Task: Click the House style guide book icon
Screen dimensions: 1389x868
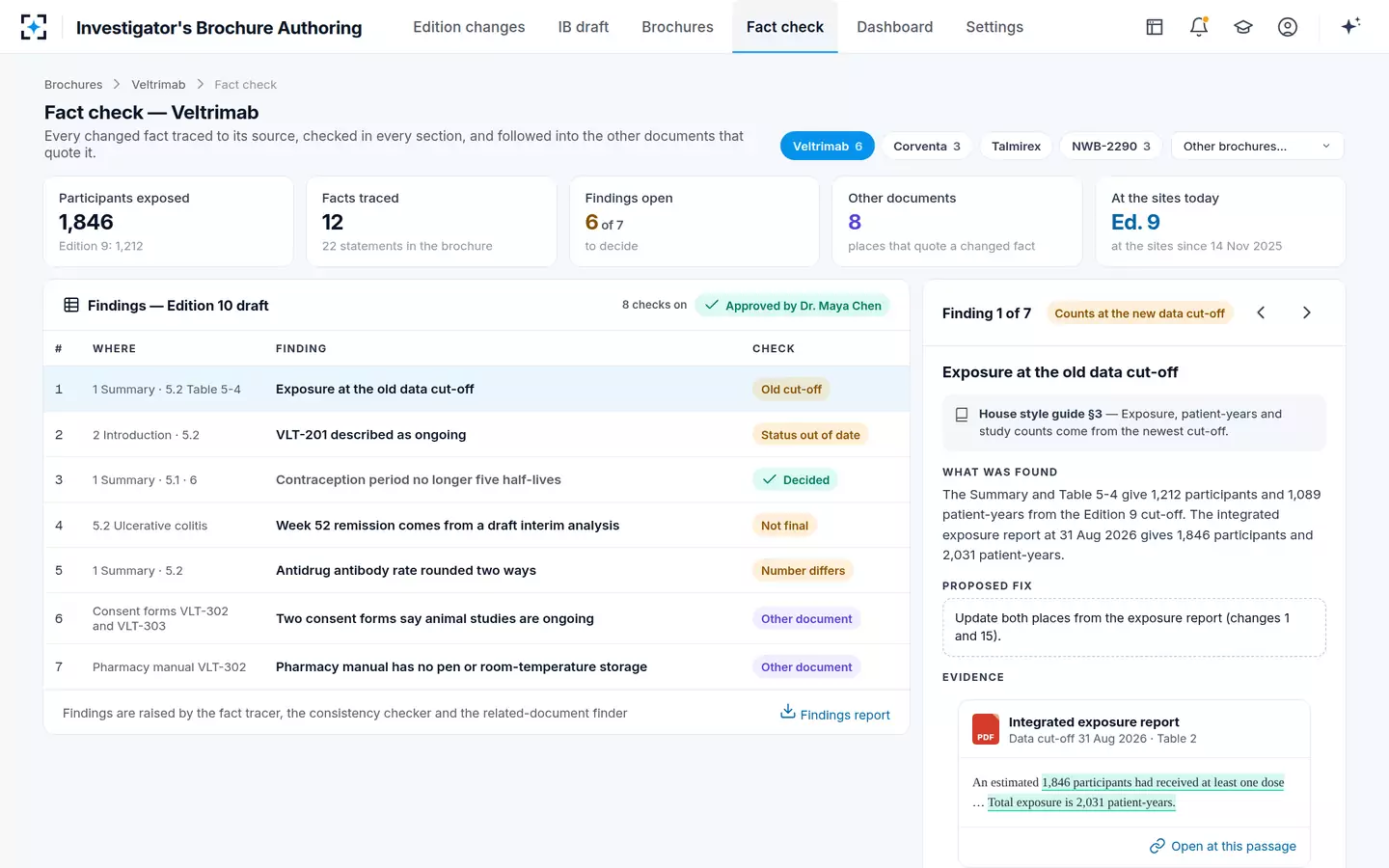Action: (962, 415)
